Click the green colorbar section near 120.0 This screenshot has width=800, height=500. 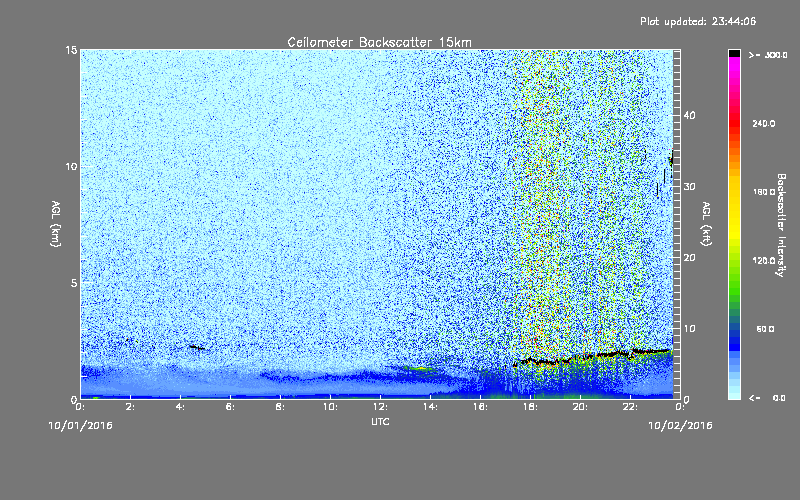tap(734, 261)
